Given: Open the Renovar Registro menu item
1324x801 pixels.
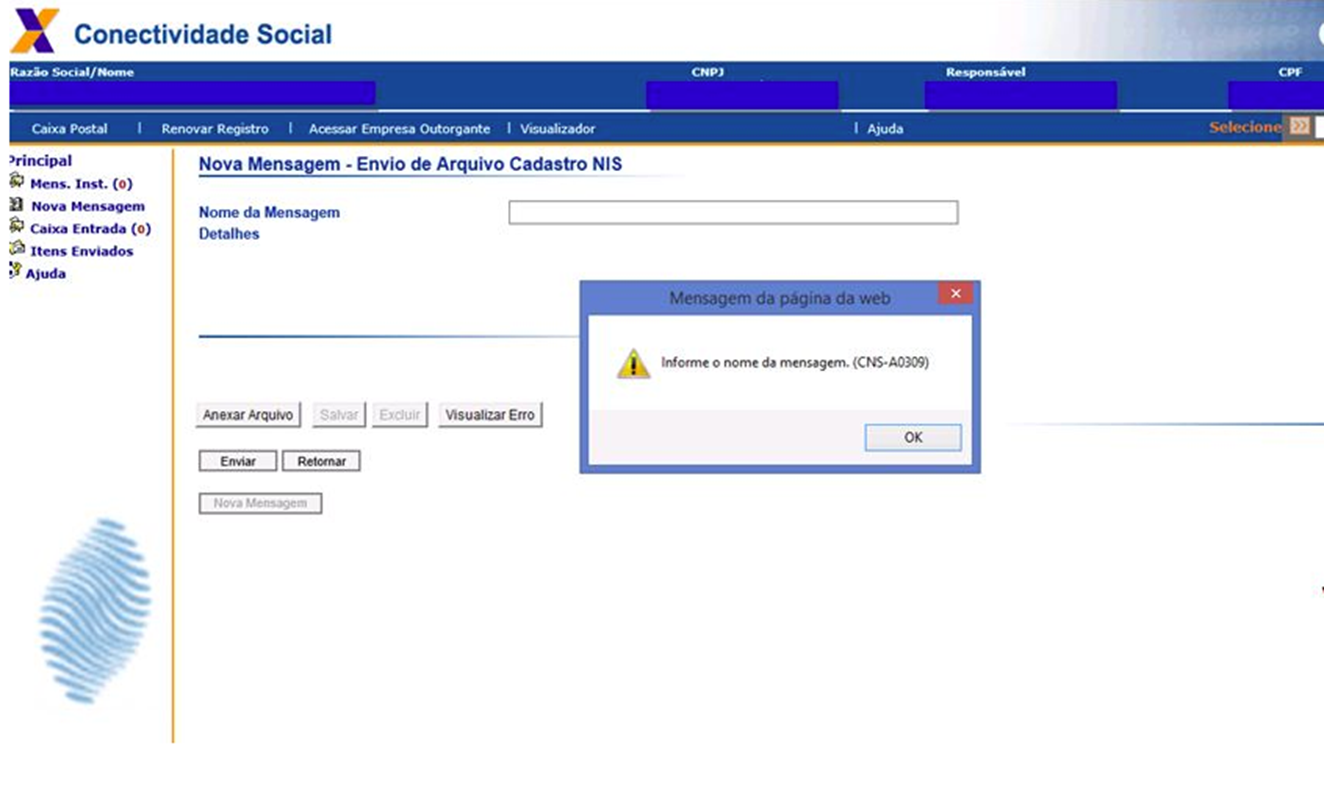Looking at the screenshot, I should point(215,129).
